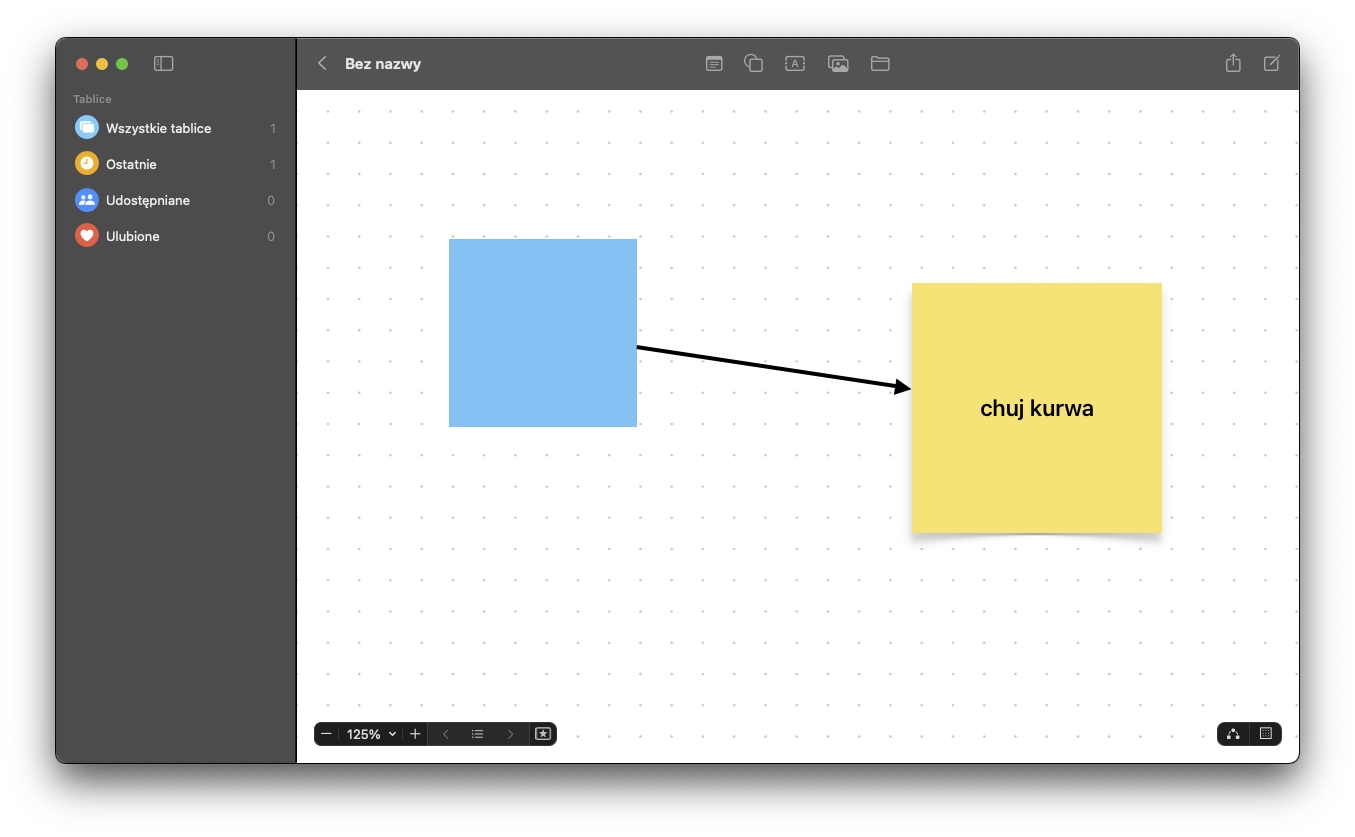Expand the scenes list
The width and height of the screenshot is (1355, 837).
[478, 734]
